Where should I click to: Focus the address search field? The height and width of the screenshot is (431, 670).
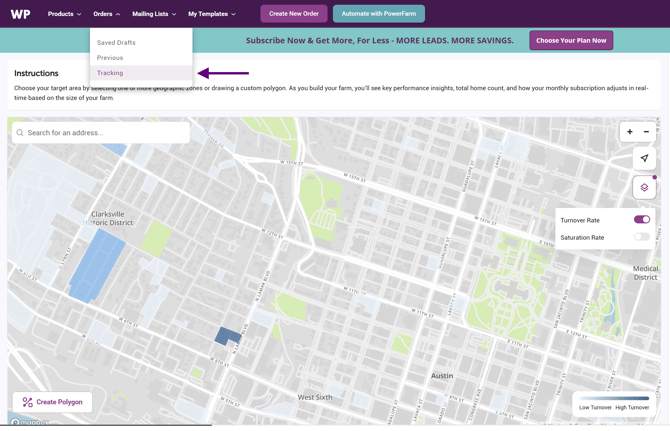(101, 133)
